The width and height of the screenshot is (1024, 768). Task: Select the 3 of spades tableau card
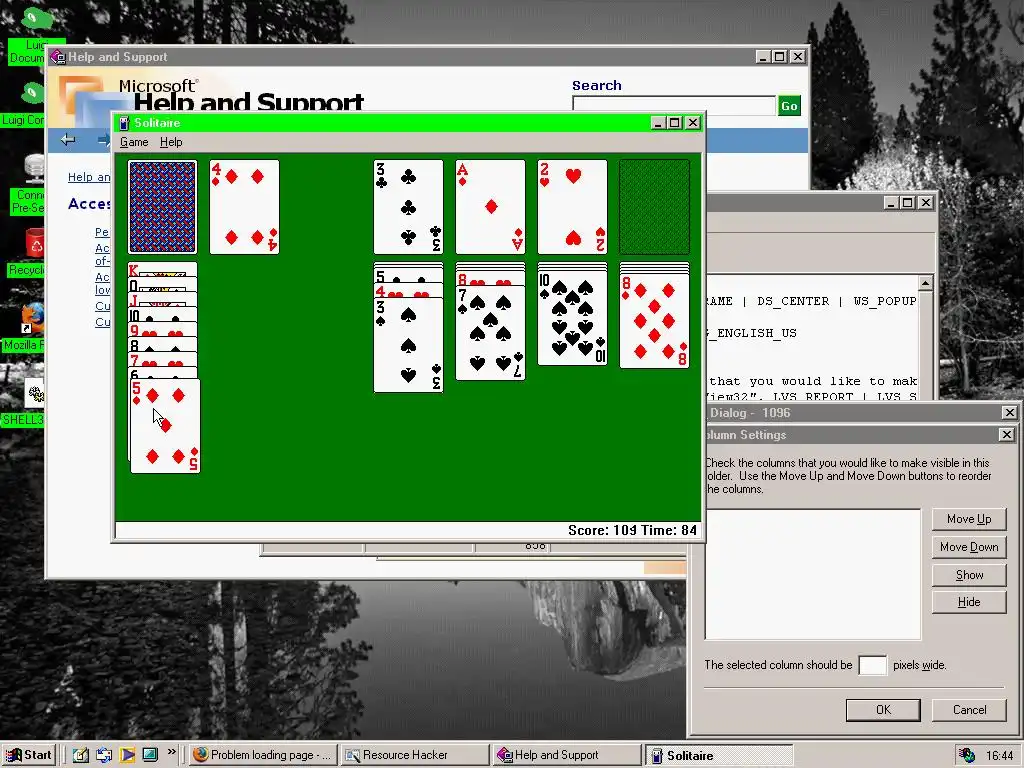pyautogui.click(x=408, y=345)
